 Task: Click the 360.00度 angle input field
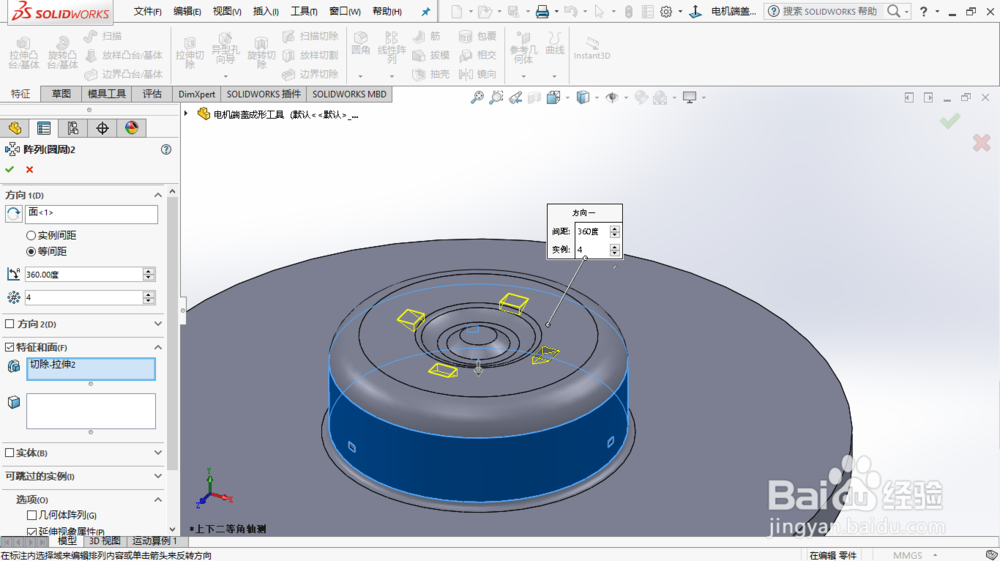point(84,274)
